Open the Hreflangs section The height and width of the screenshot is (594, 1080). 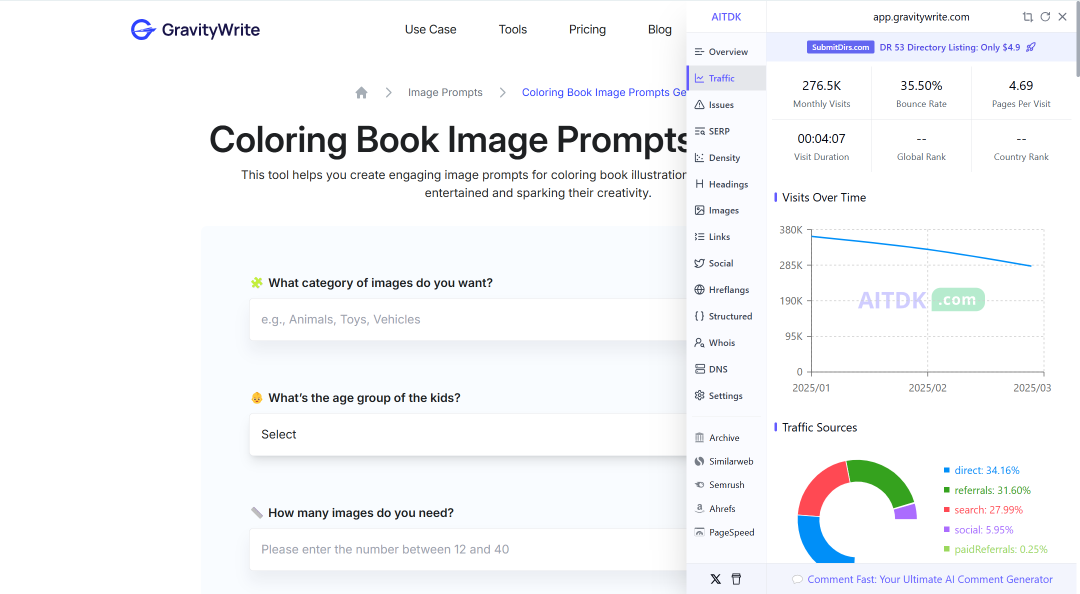[x=726, y=289]
